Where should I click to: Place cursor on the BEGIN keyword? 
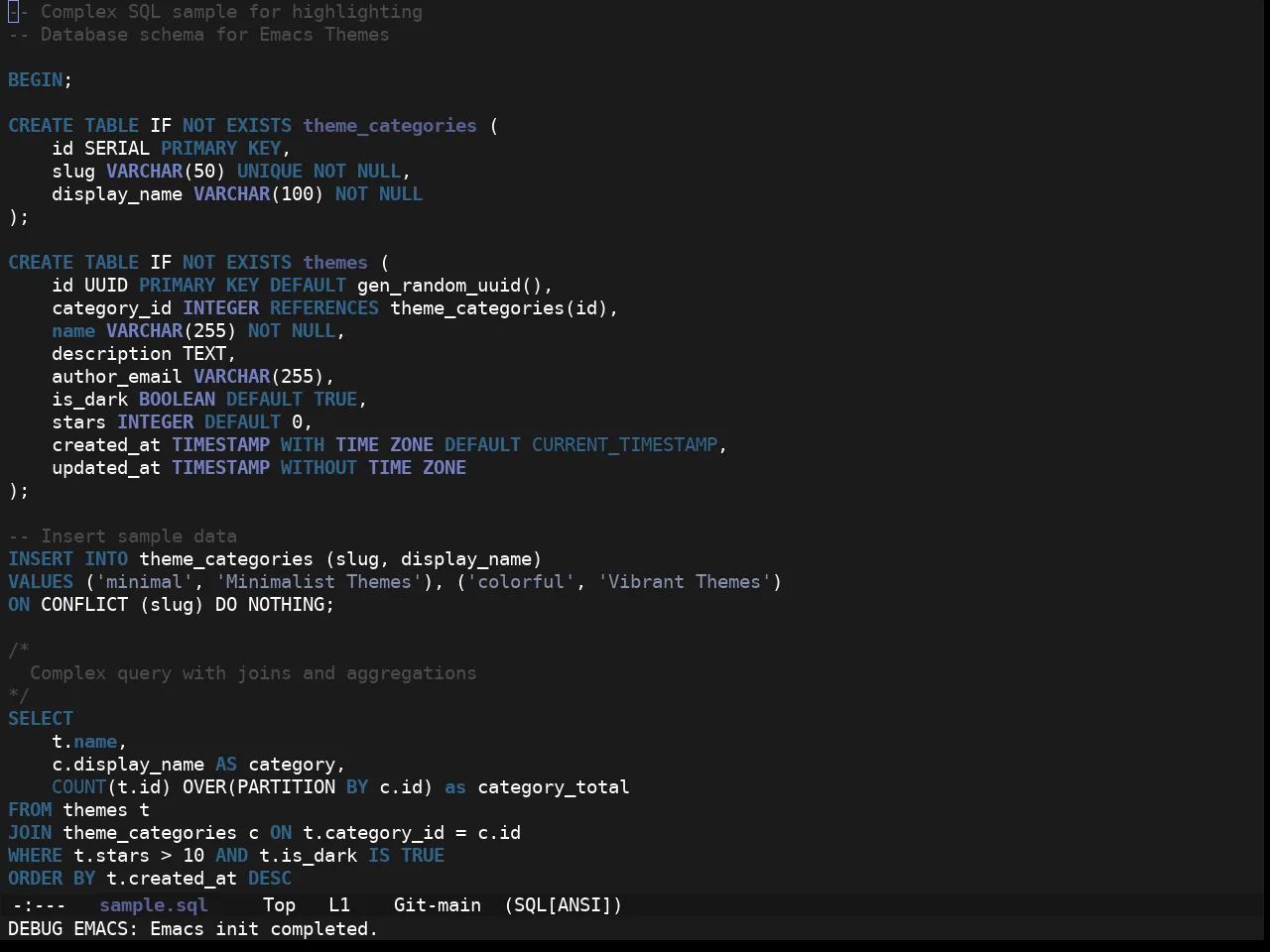tap(36, 79)
